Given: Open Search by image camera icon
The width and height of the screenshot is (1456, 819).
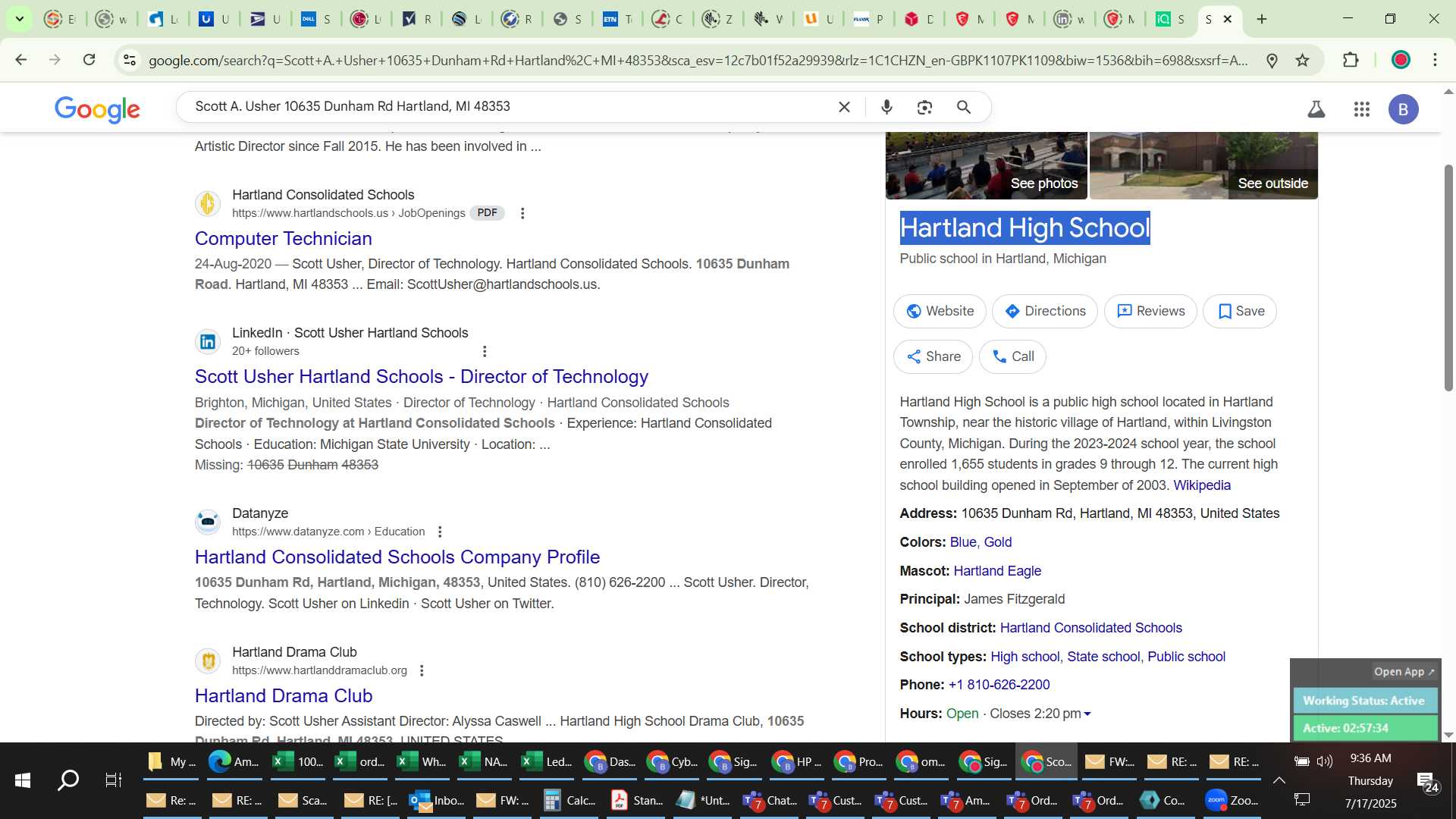Looking at the screenshot, I should [x=924, y=107].
